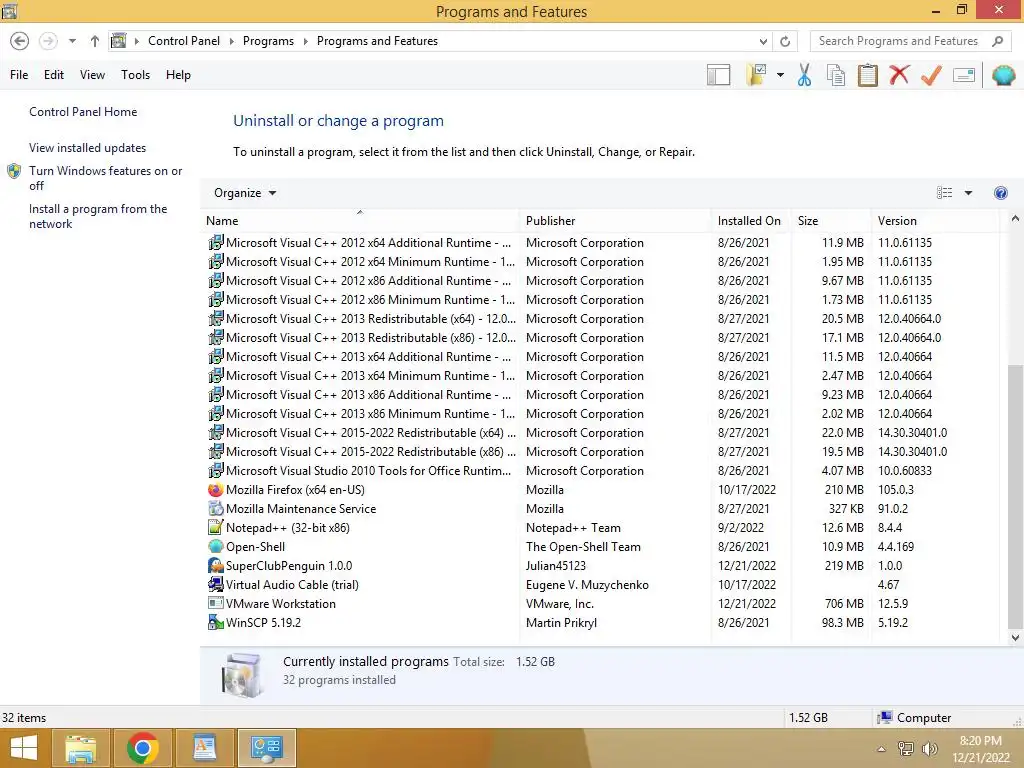This screenshot has height=768, width=1024.
Task: Open help via blue question mark
Action: pos(1000,193)
